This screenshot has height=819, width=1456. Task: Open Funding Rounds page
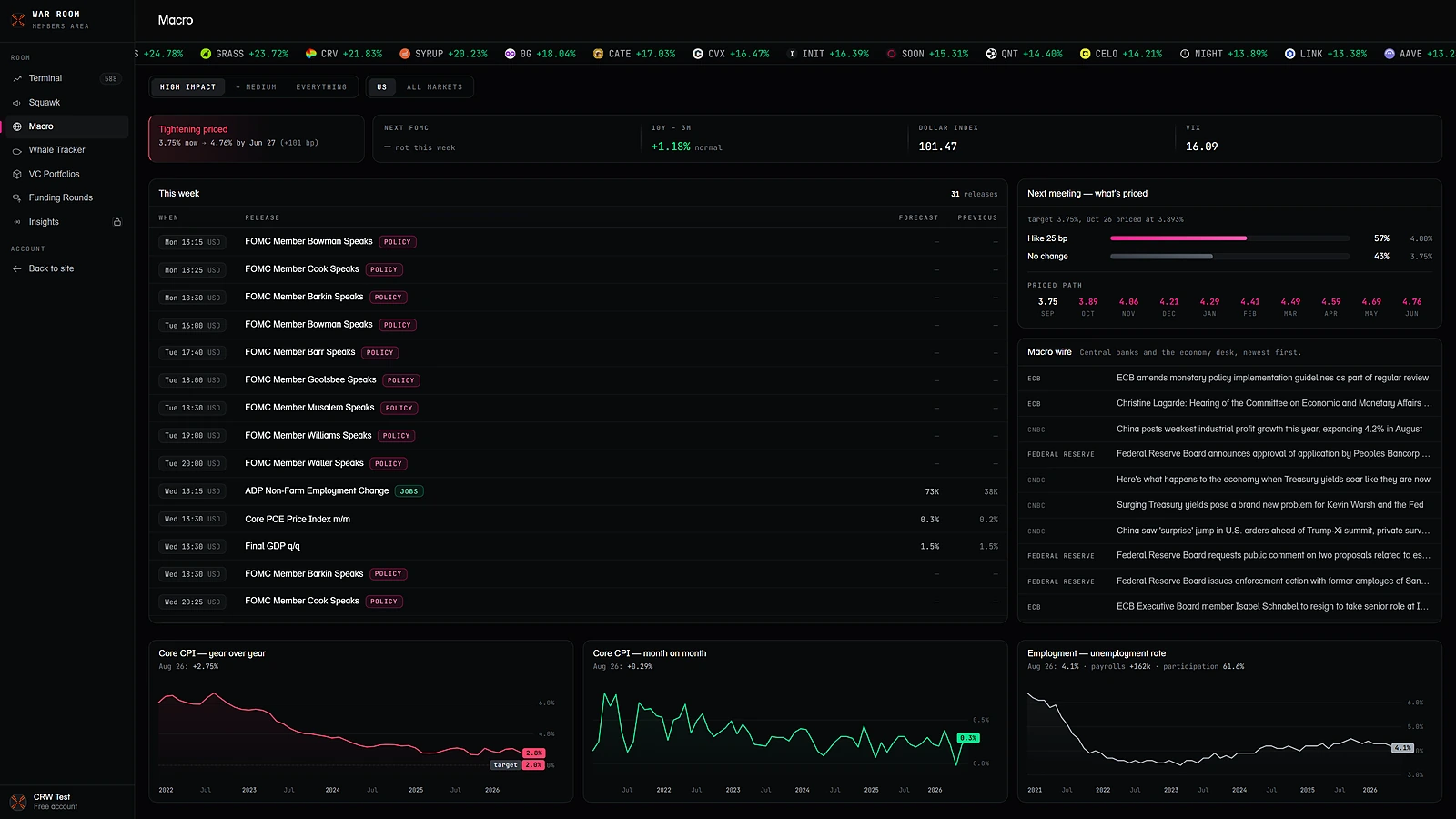[66, 197]
